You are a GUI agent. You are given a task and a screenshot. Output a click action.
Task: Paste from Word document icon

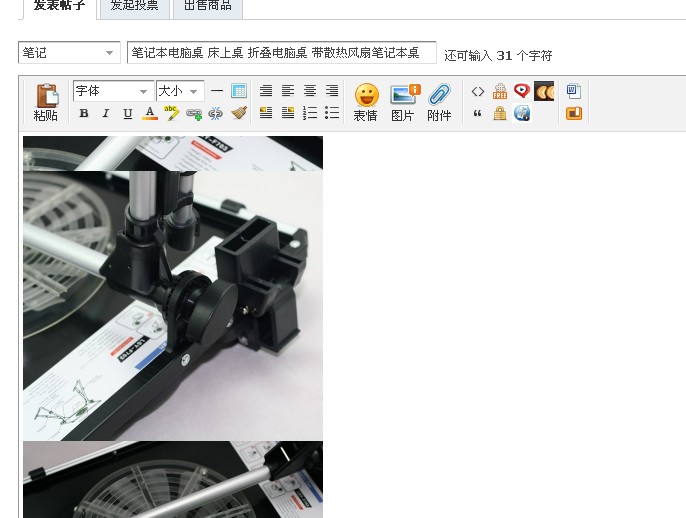[574, 91]
